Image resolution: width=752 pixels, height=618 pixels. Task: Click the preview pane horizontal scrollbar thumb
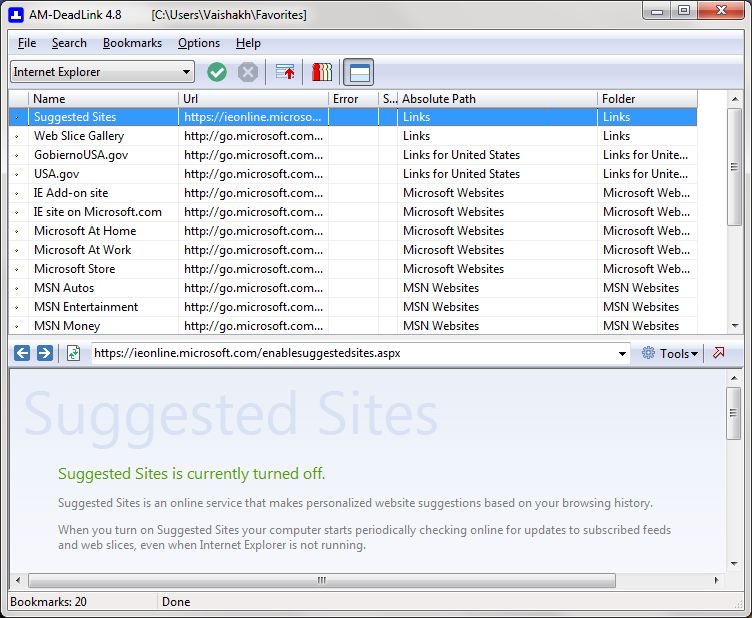point(322,581)
